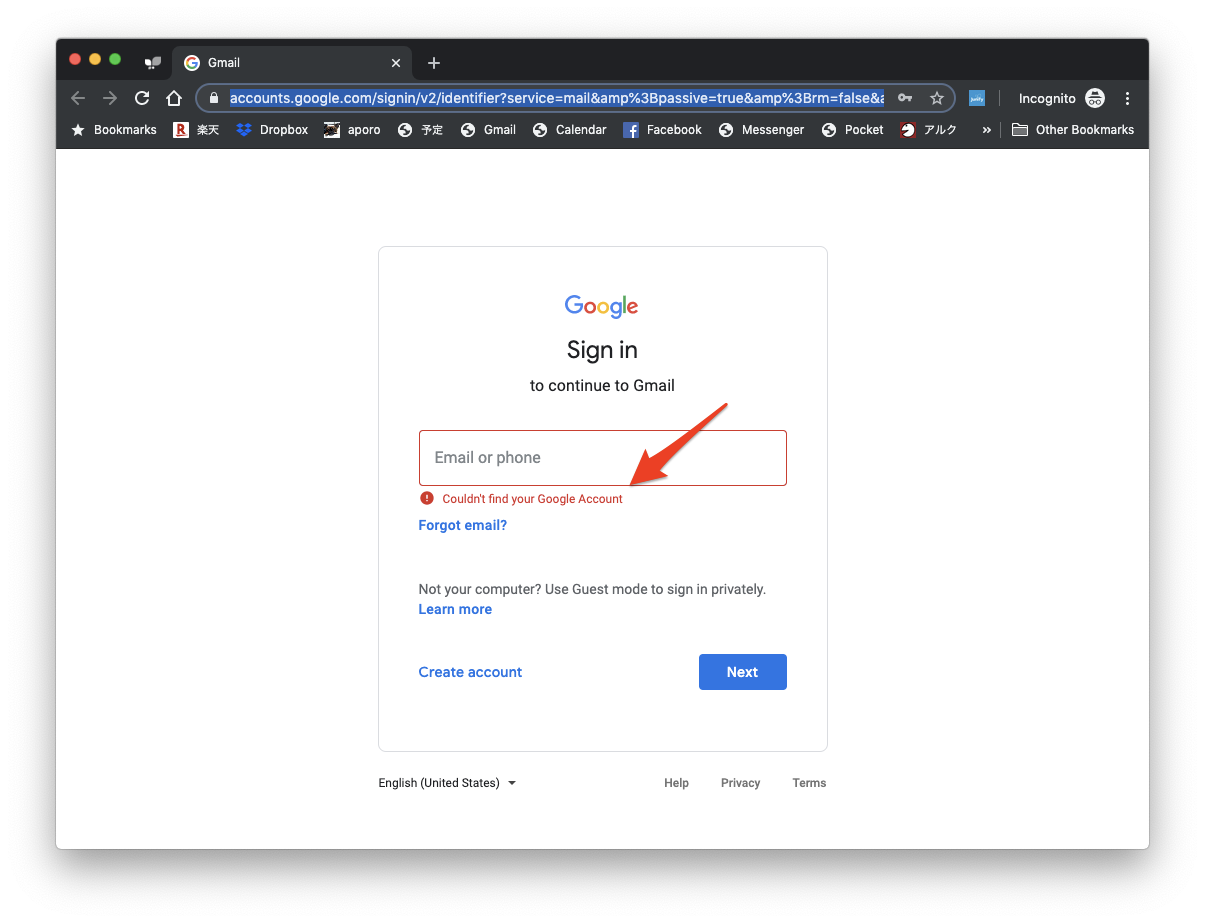
Task: Click the Learn more link
Action: coord(455,609)
